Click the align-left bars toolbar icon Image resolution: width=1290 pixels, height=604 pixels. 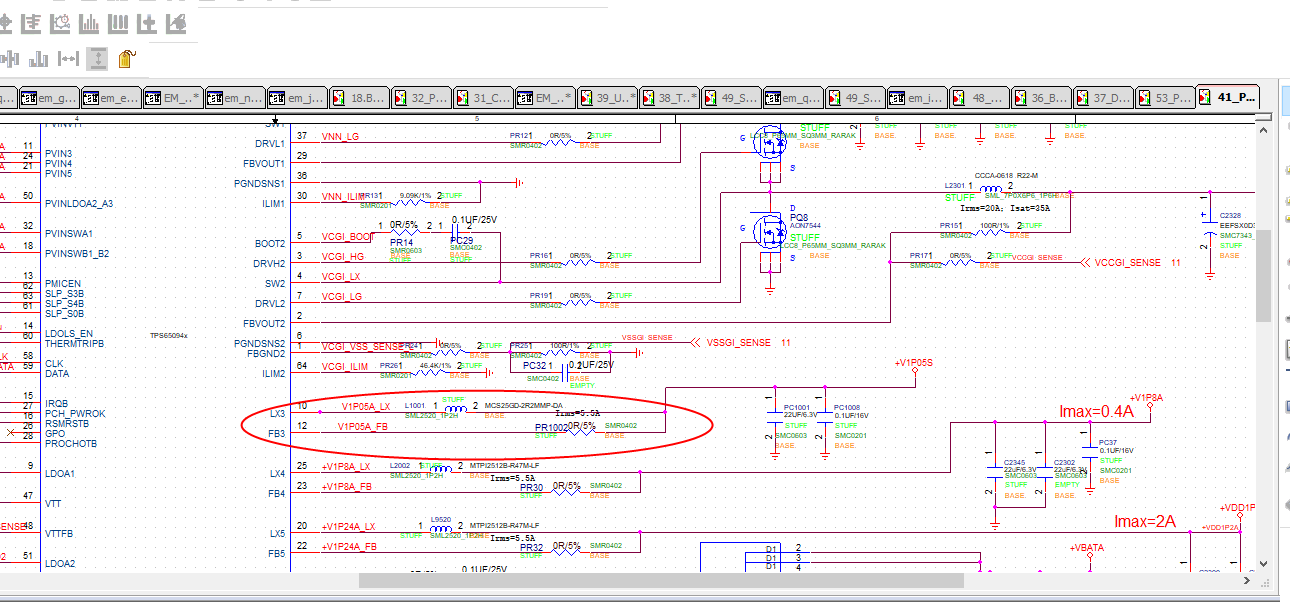pyautogui.click(x=32, y=23)
